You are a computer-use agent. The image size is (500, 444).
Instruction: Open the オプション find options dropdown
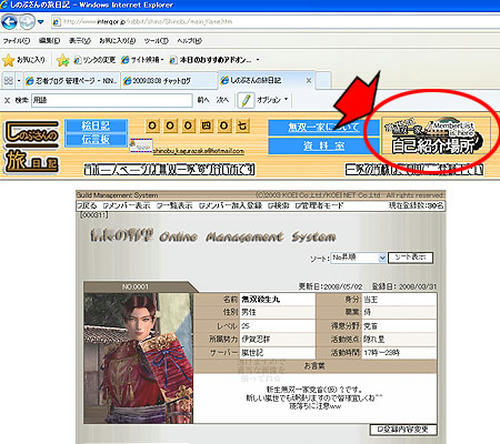pos(272,100)
